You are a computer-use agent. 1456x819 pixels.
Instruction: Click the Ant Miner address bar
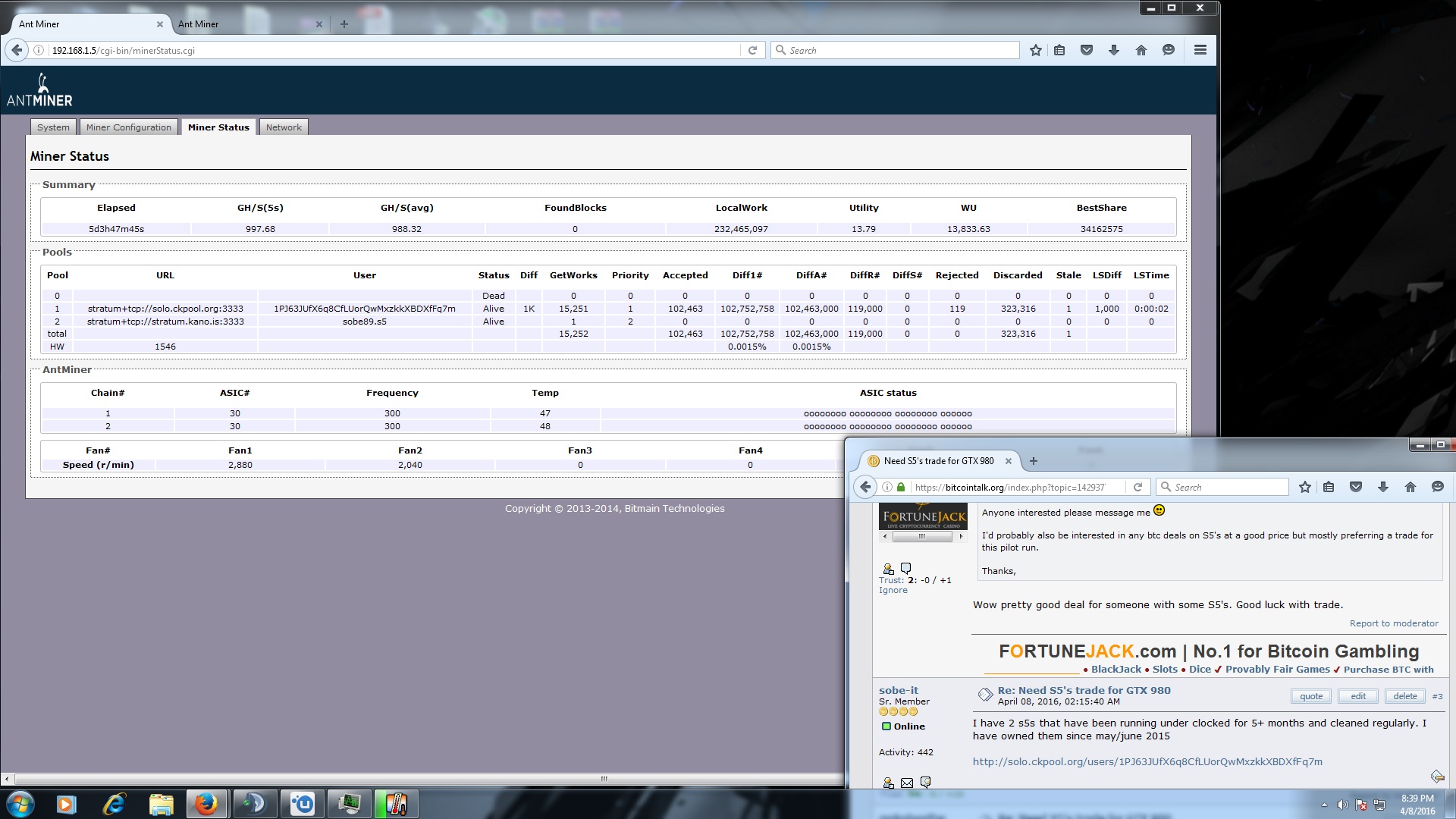pyautogui.click(x=394, y=50)
